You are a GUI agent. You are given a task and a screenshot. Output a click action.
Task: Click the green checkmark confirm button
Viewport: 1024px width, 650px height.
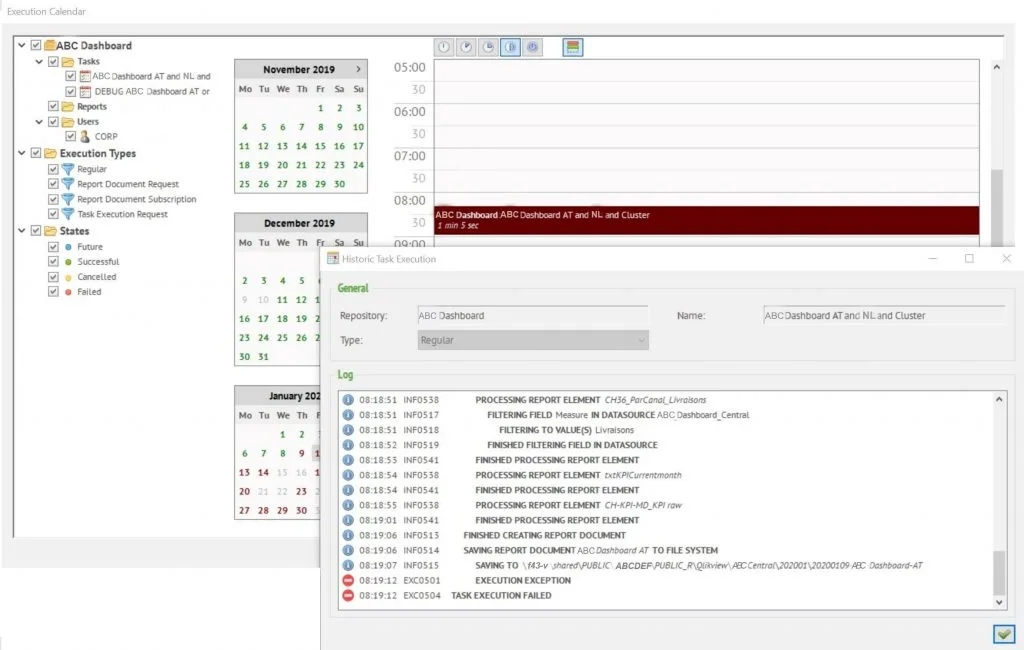tap(1004, 634)
